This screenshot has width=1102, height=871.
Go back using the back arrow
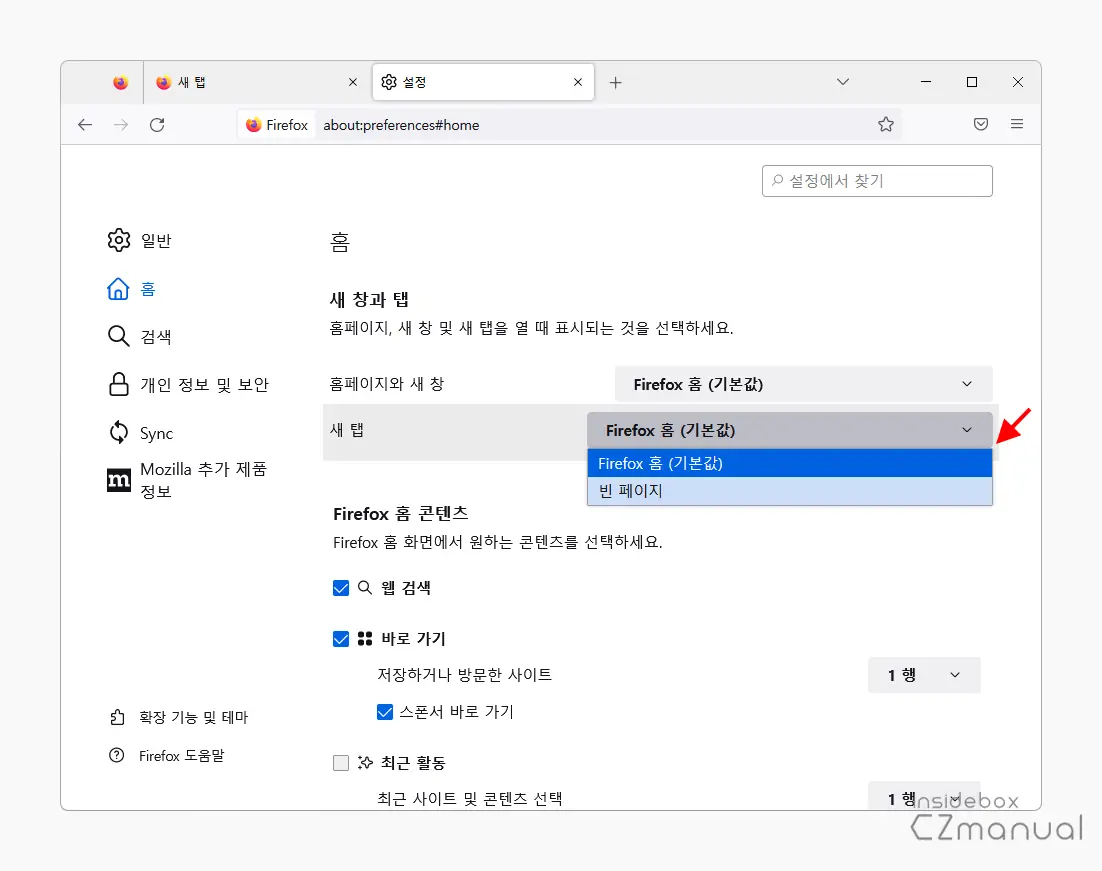tap(85, 124)
